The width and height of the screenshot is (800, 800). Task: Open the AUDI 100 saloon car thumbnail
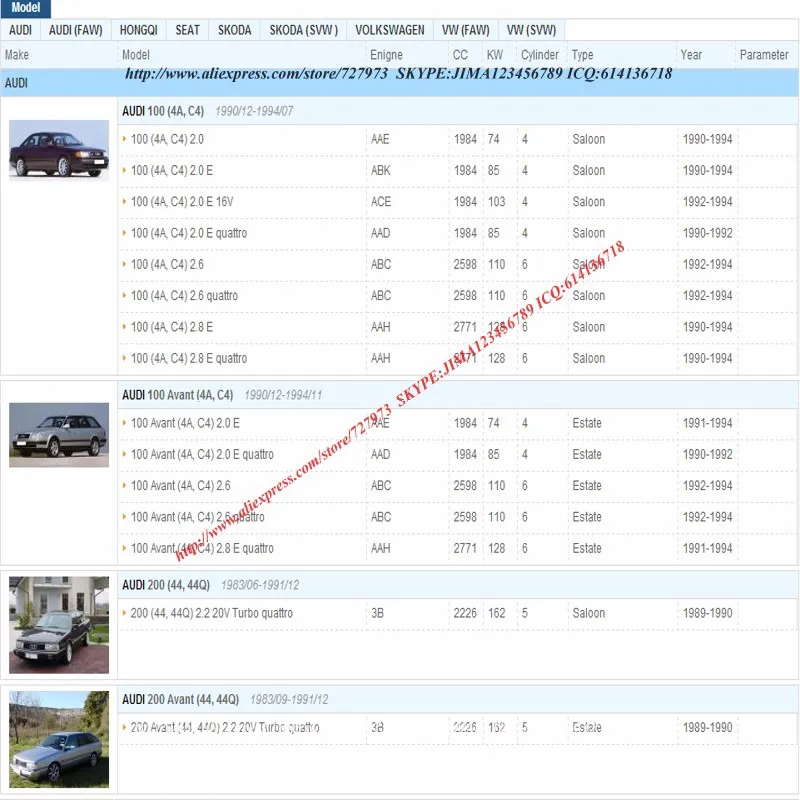[x=59, y=151]
